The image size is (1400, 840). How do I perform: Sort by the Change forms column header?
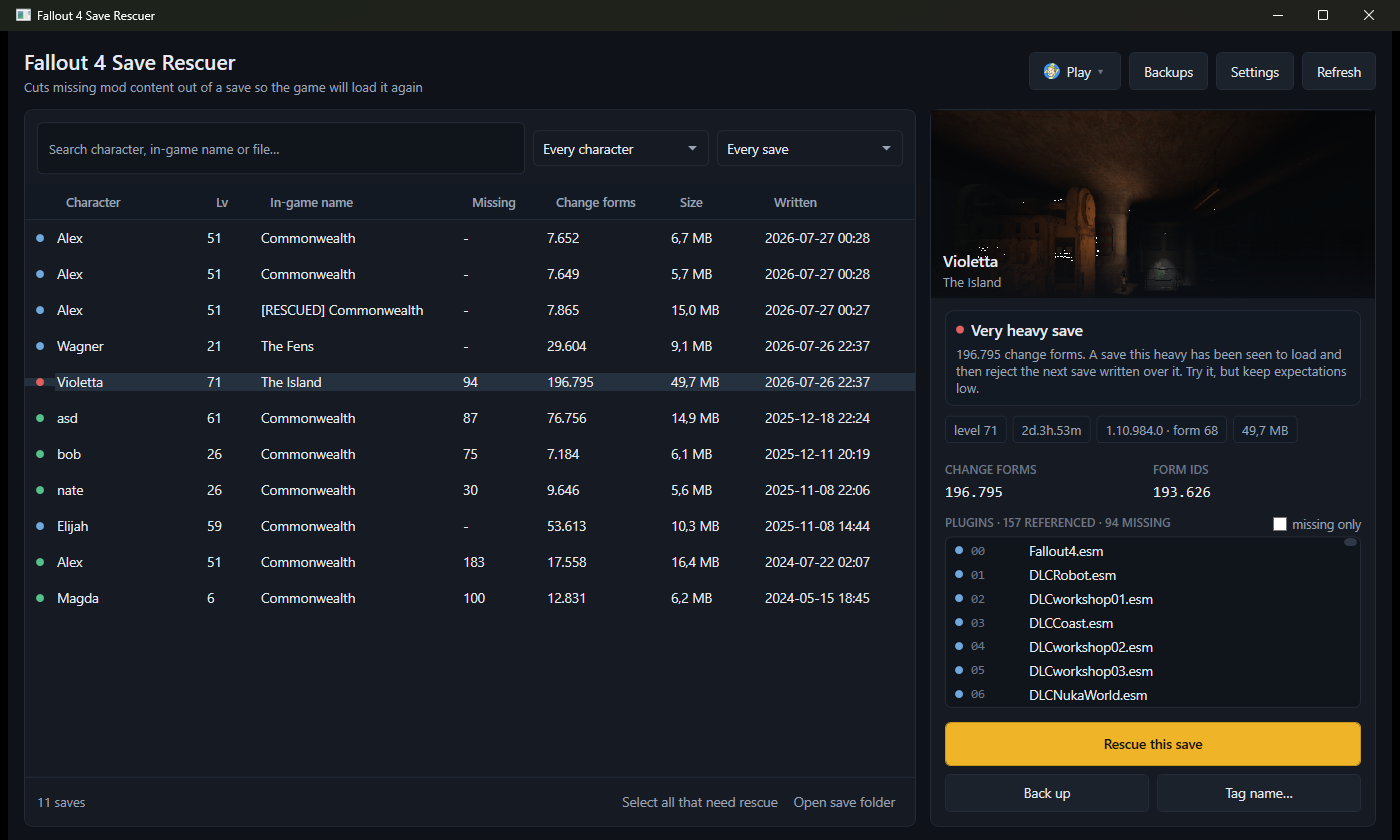596,202
